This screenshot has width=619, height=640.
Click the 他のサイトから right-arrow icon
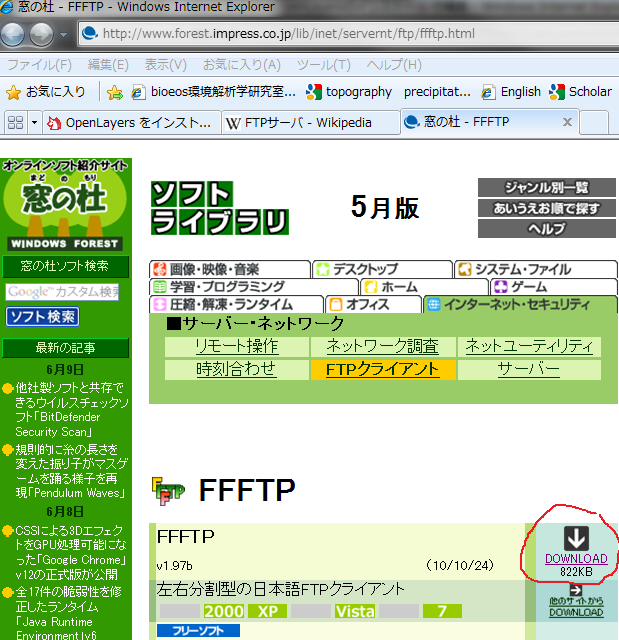pyautogui.click(x=576, y=590)
